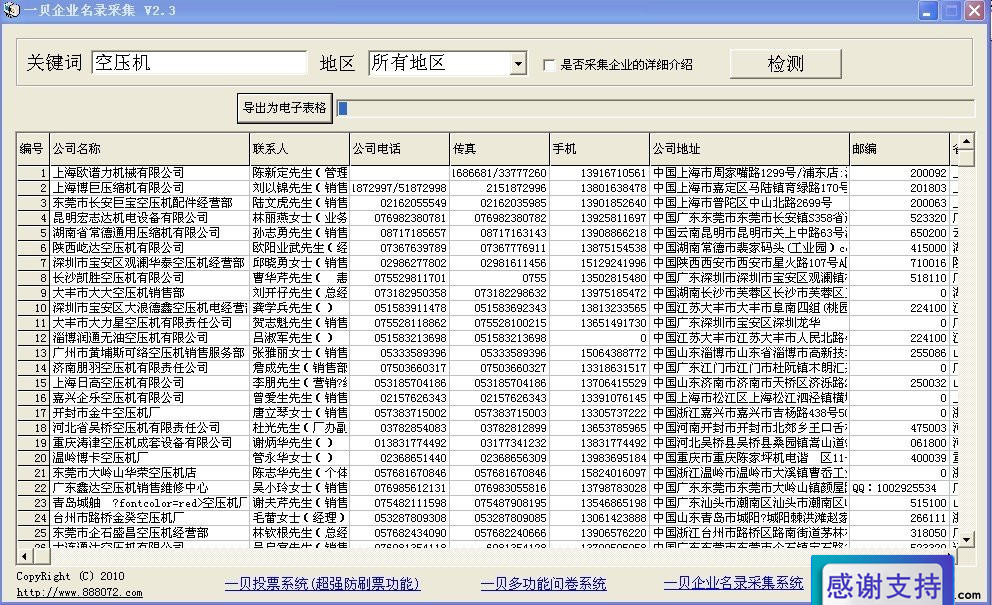Click the 关键词 input field containing 空压机
This screenshot has height=605, width=992.
(199, 63)
